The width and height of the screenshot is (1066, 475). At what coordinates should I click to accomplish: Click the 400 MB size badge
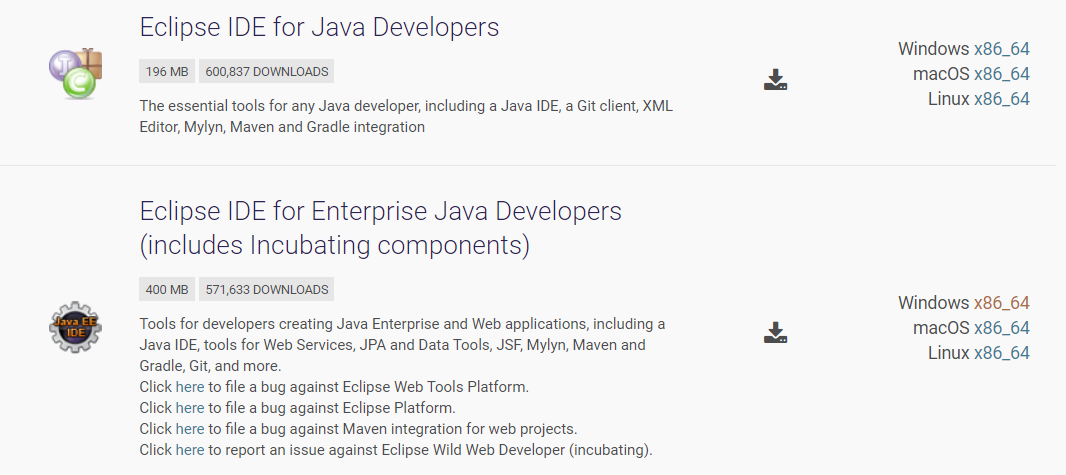[x=167, y=289]
